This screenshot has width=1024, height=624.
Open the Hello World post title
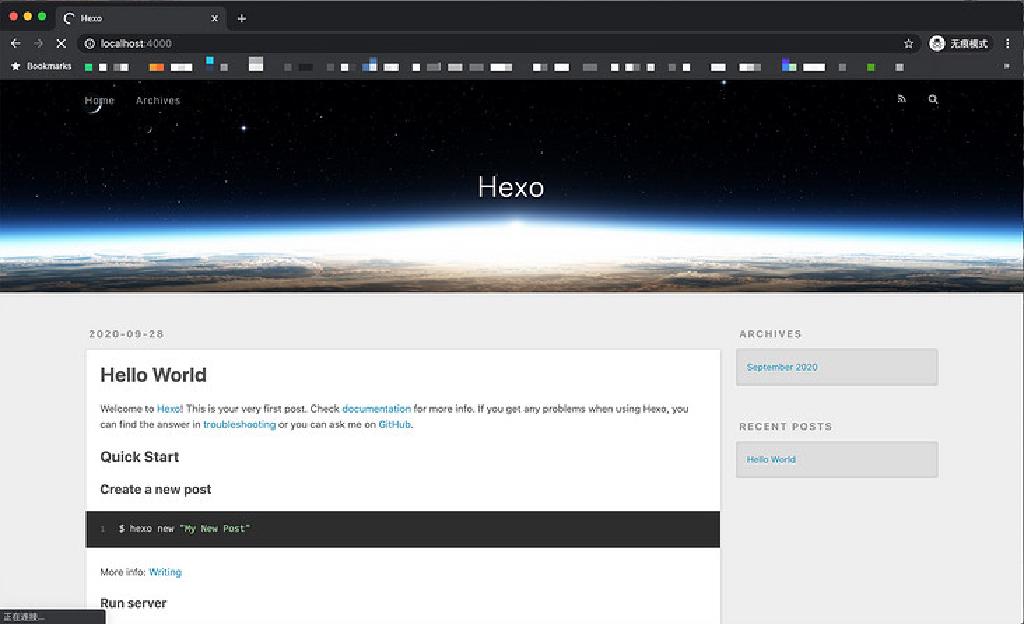point(153,375)
